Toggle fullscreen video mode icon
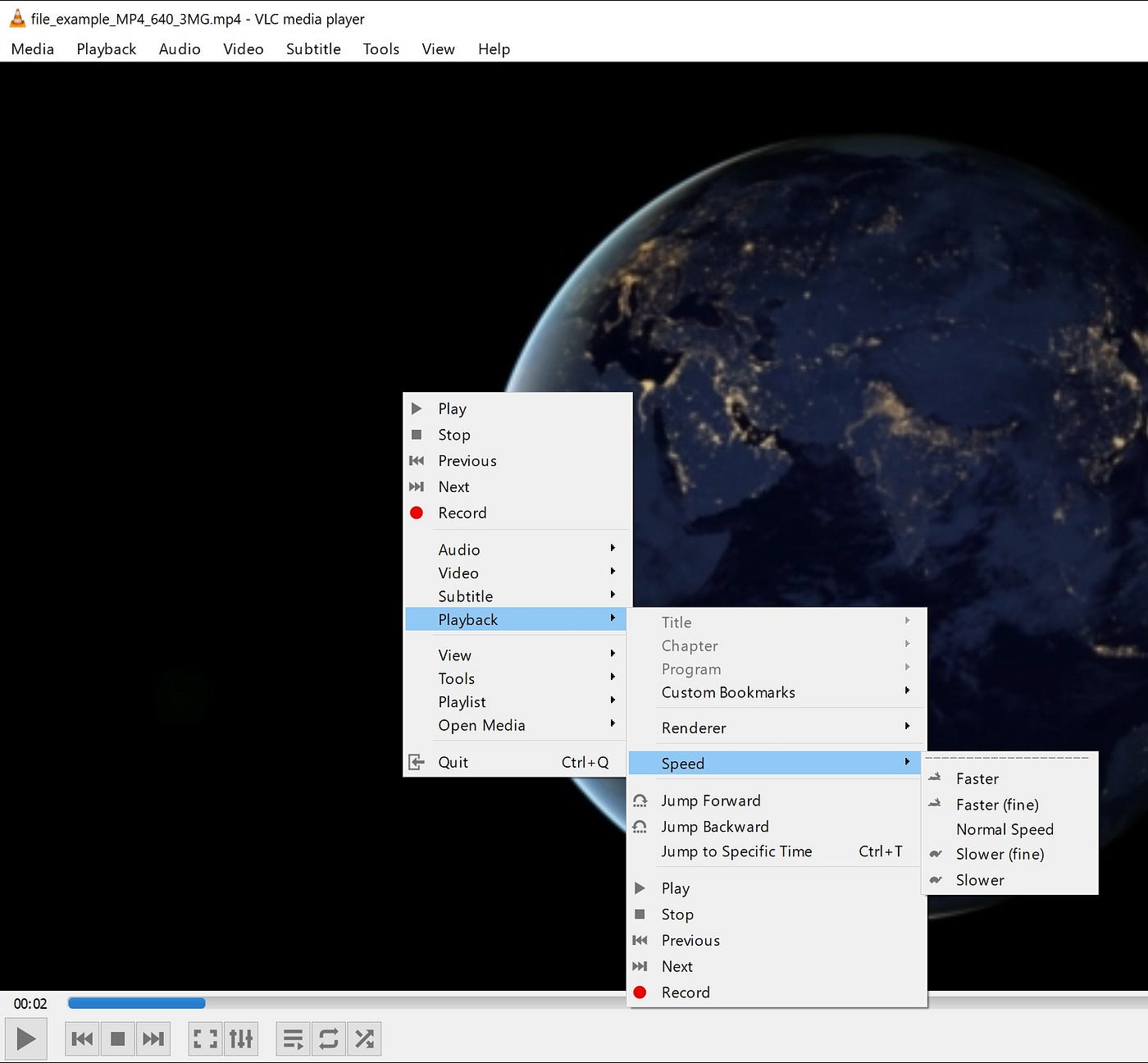Image resolution: width=1148 pixels, height=1063 pixels. 205,1039
